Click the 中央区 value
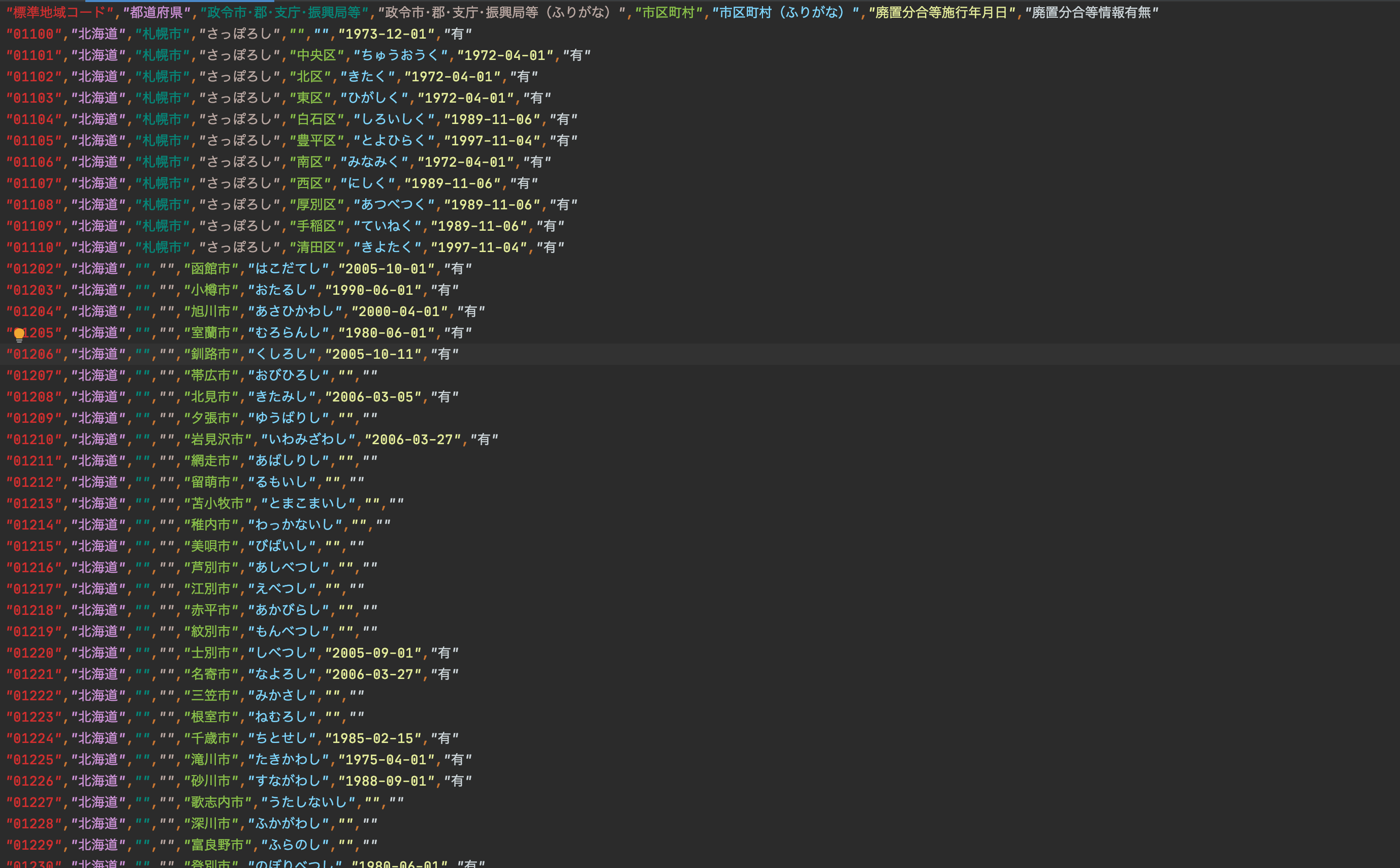 coord(316,55)
